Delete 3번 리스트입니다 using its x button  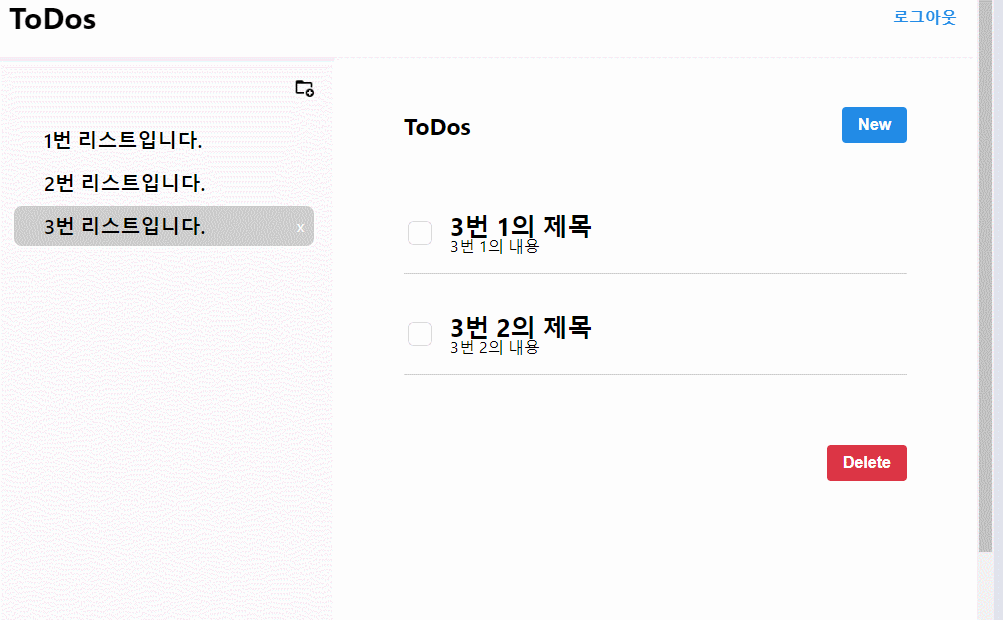click(299, 227)
